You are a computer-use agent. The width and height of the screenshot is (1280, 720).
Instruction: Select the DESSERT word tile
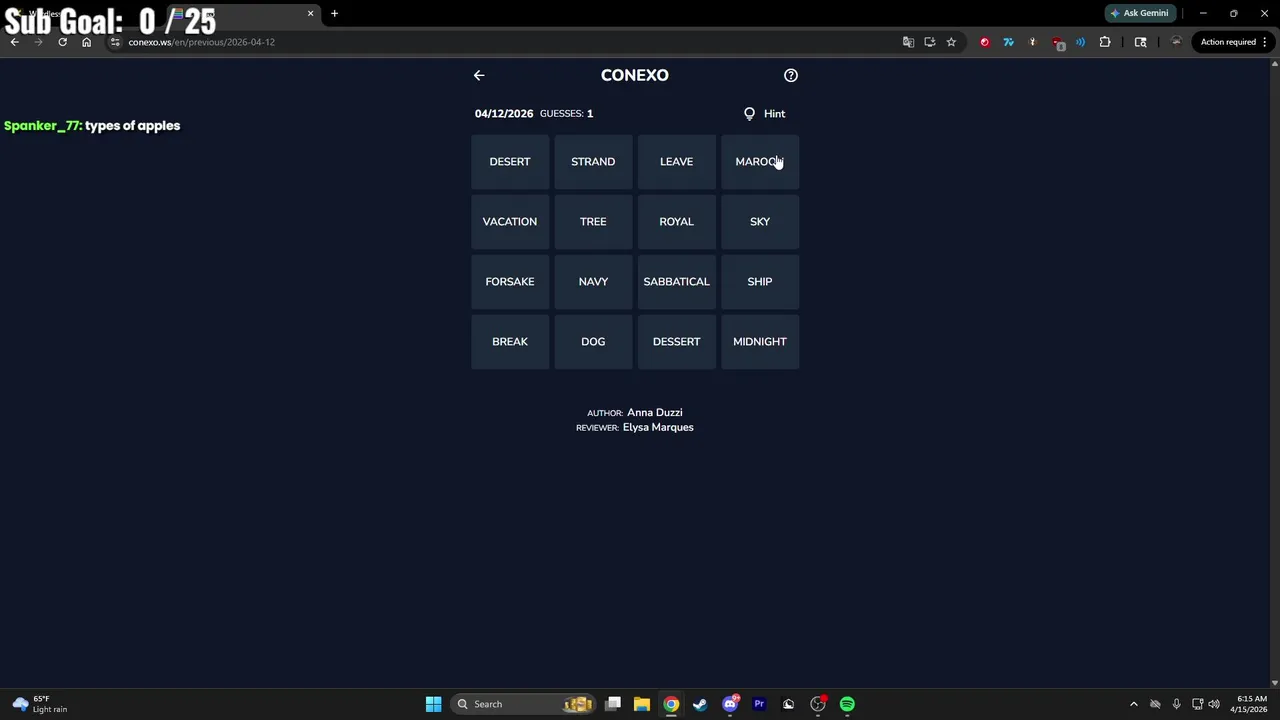coord(676,342)
